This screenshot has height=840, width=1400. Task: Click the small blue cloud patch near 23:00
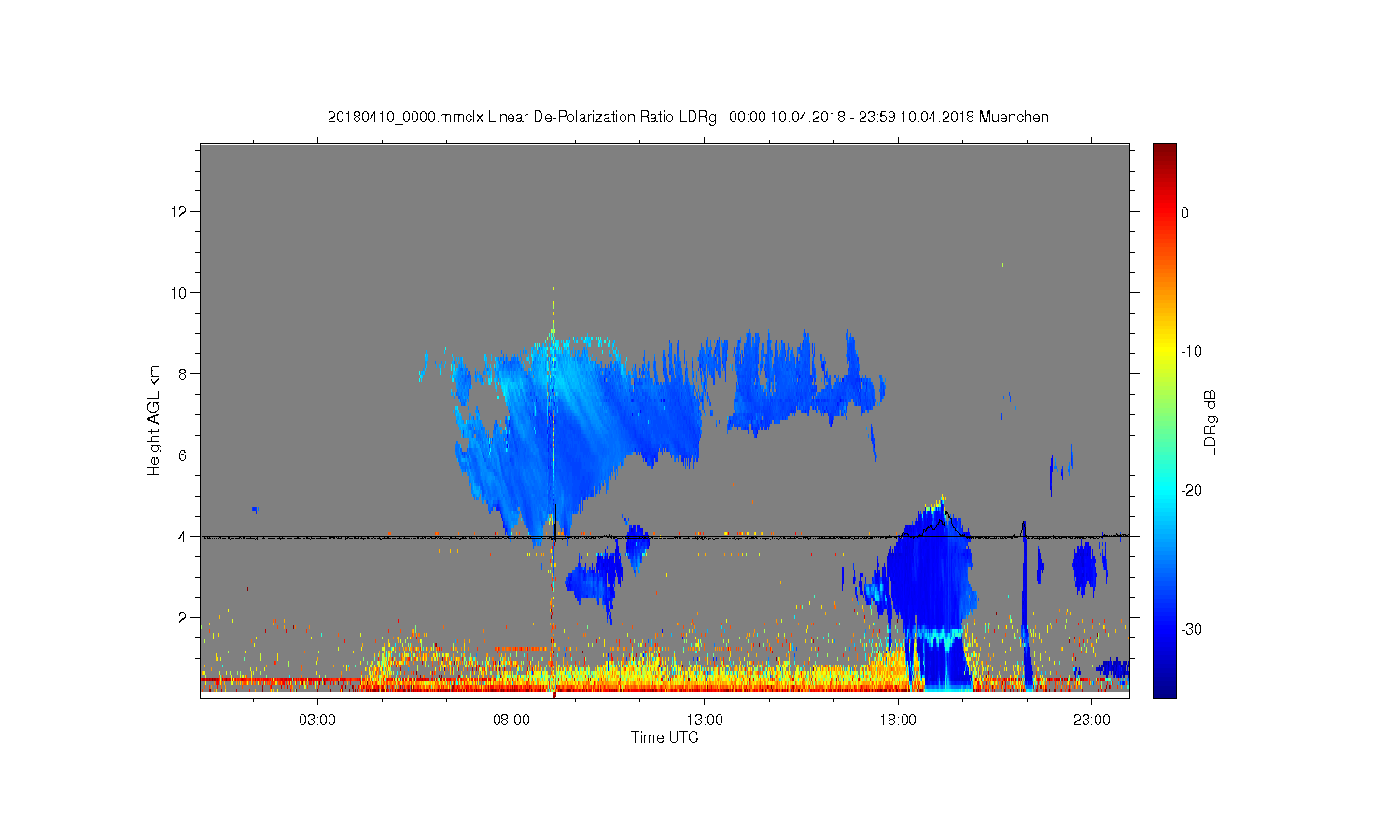pos(1085,567)
